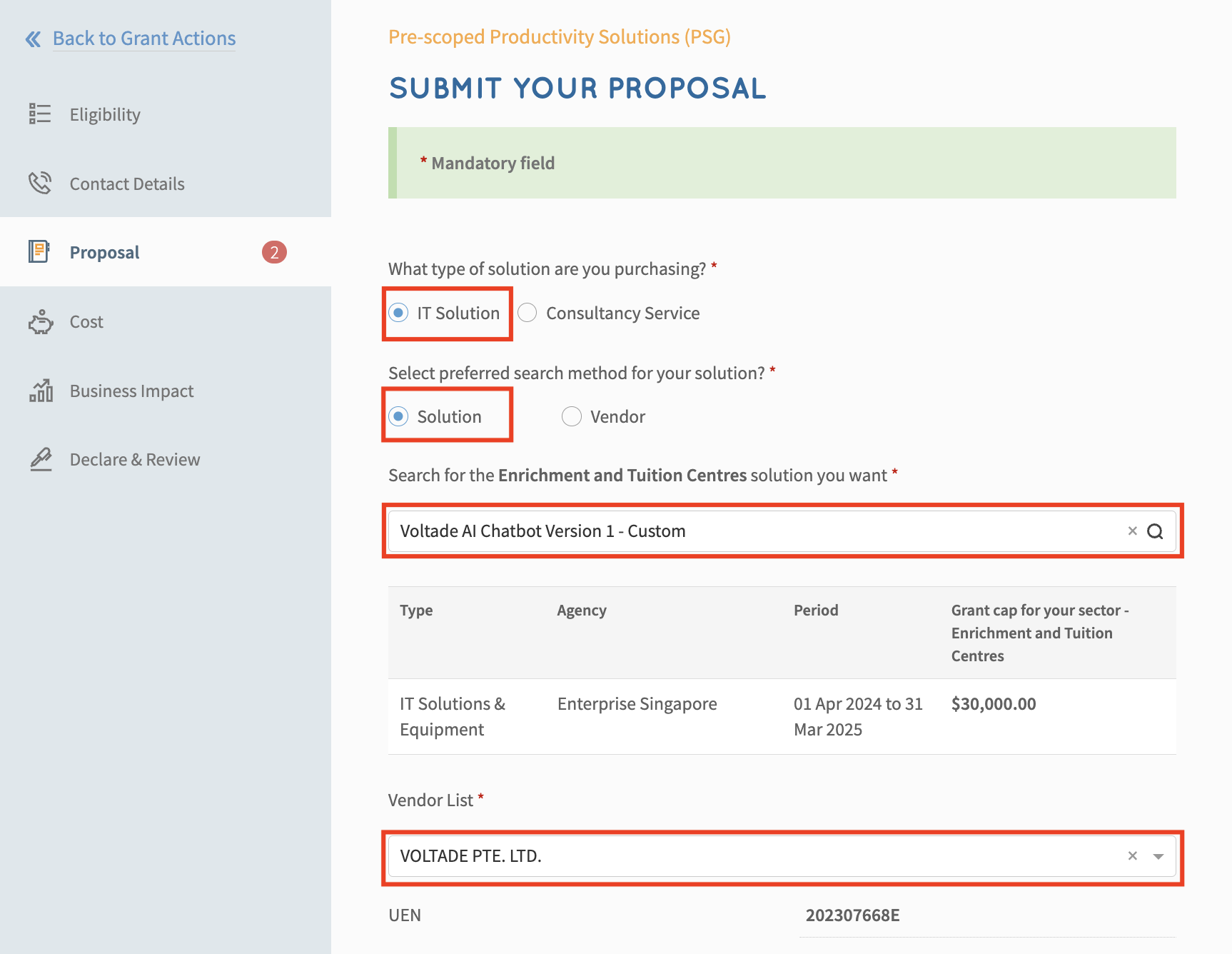Click the solution search input field

click(782, 531)
